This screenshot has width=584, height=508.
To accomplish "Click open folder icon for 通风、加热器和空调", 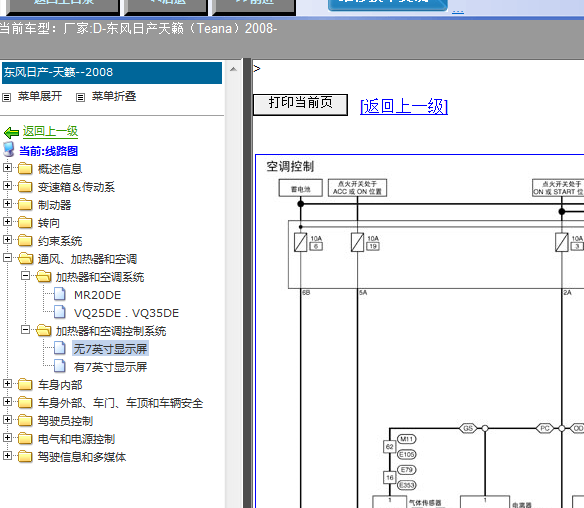I will [25, 258].
